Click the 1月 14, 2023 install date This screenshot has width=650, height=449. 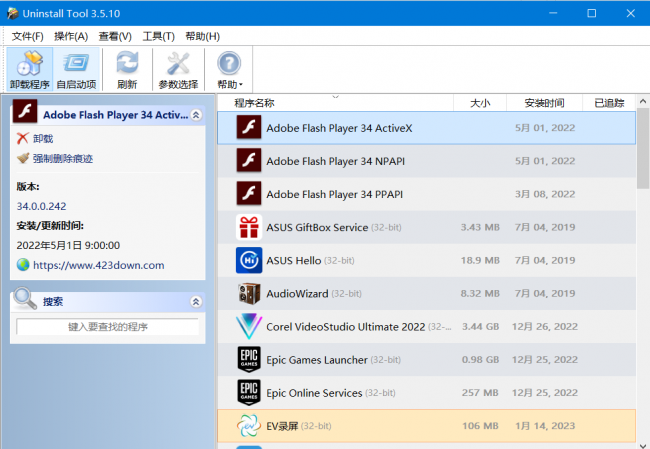545,426
